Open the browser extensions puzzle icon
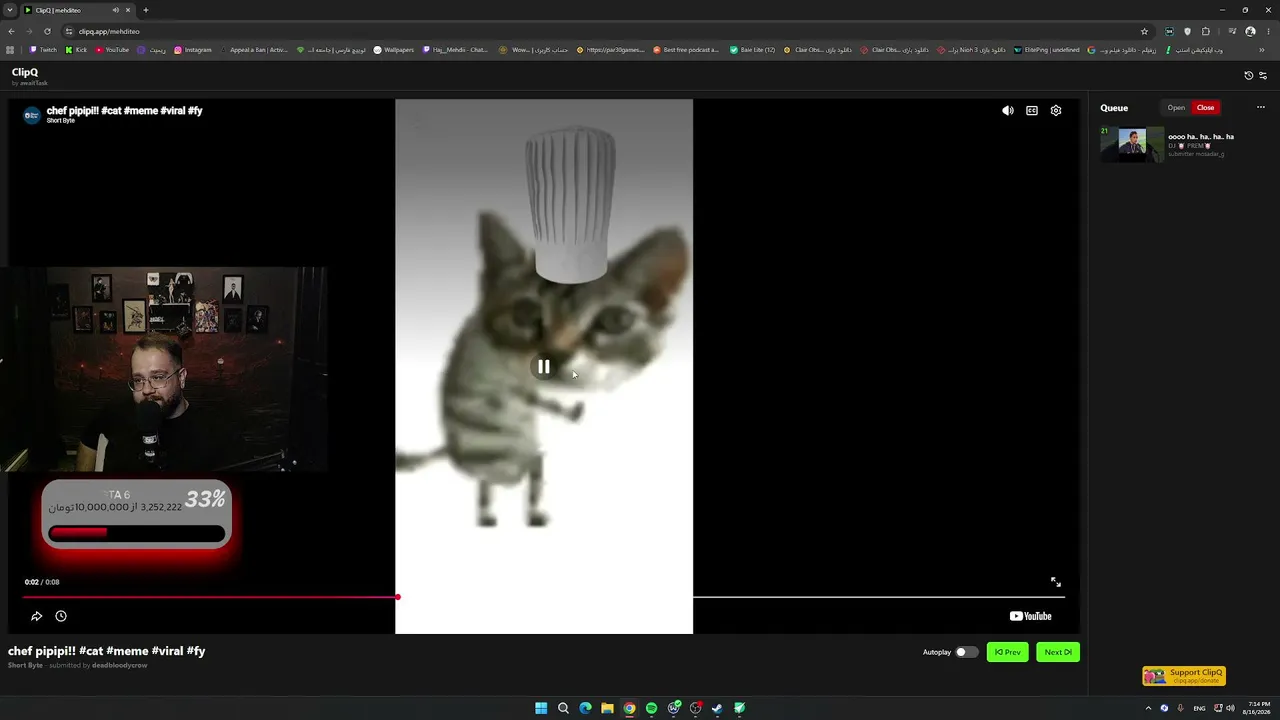 tap(1206, 31)
